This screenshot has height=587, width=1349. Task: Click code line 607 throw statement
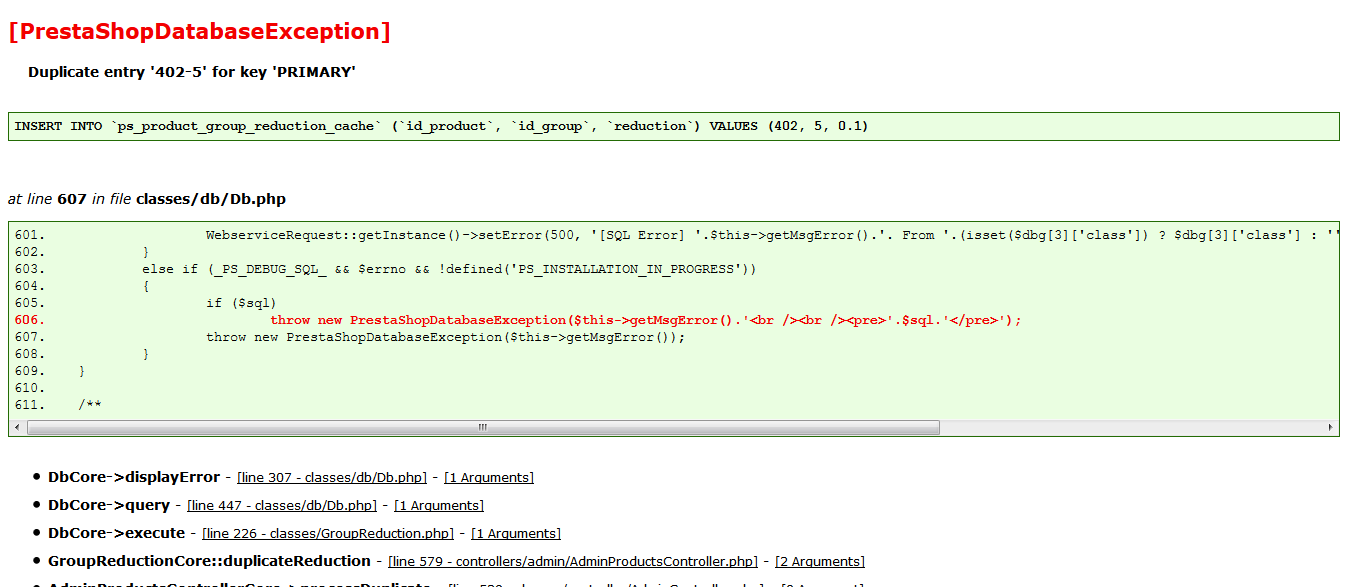pyautogui.click(x=445, y=337)
